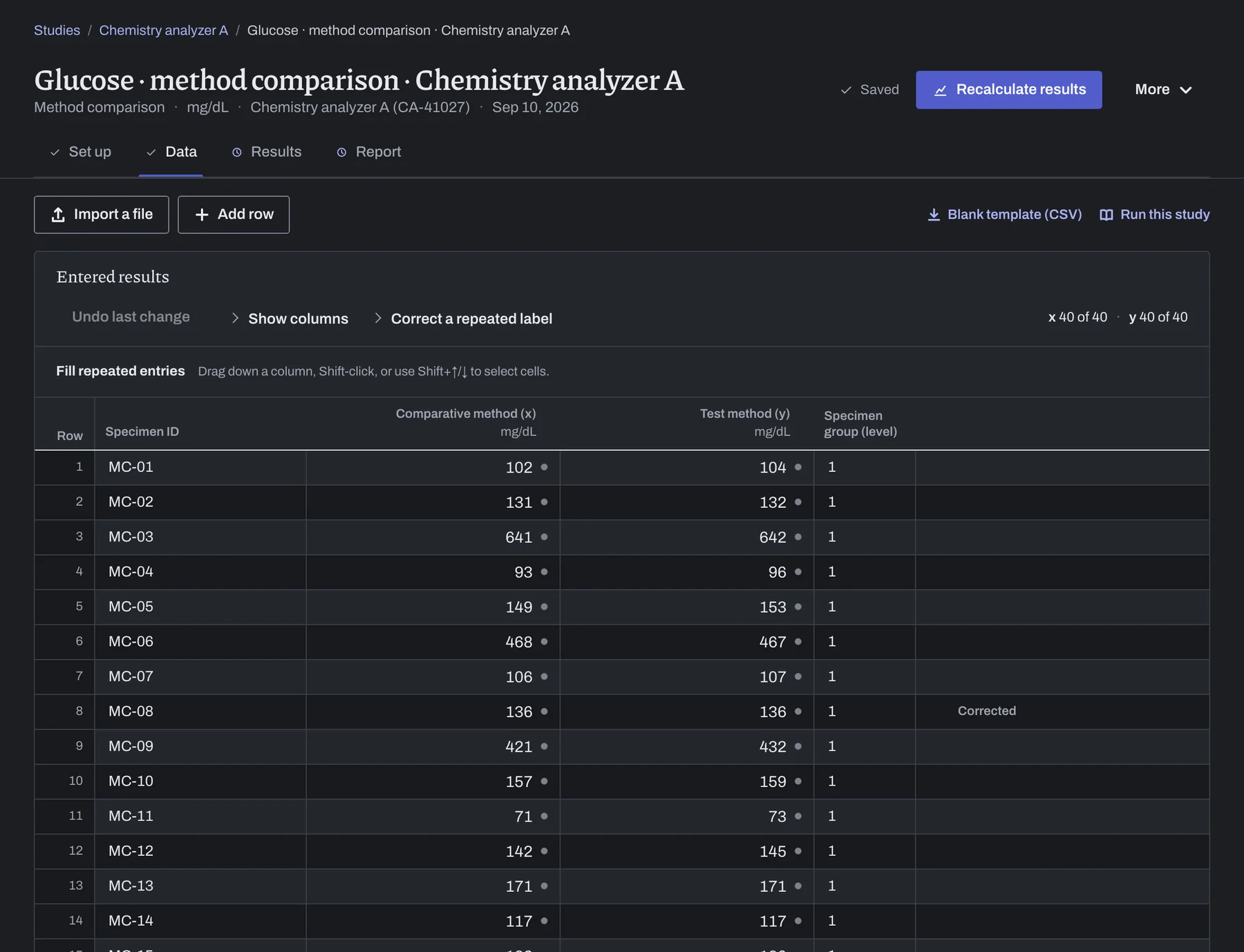
Task: Click the status dot next to x value 102
Action: click(544, 467)
